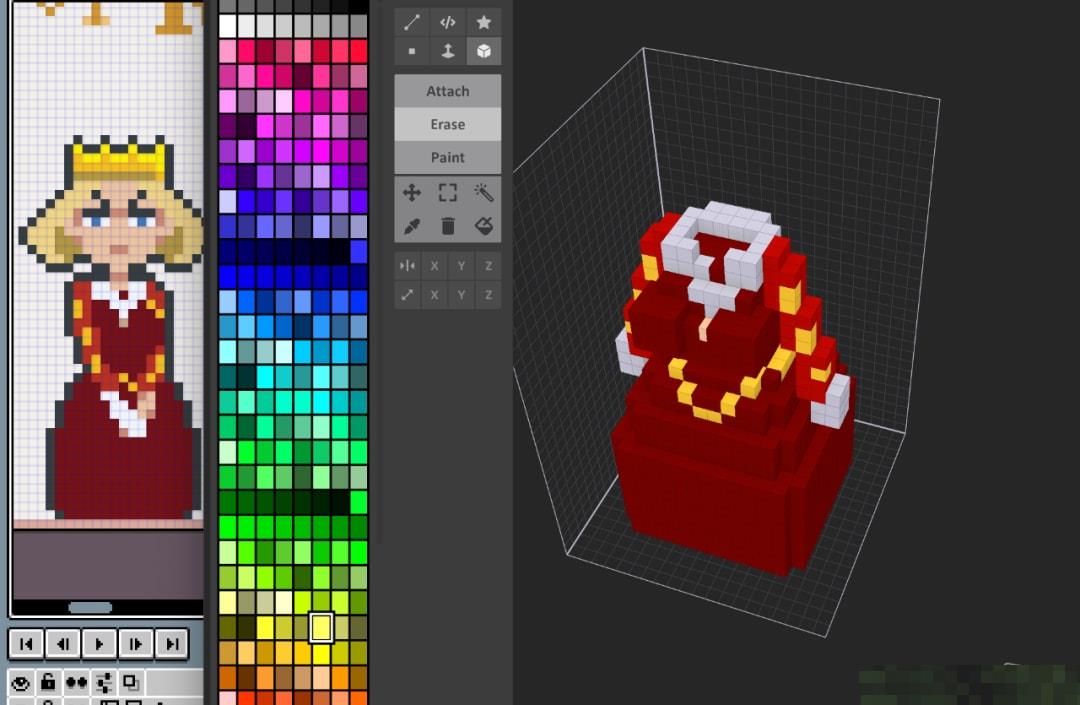Play the sprite animation
Screen dimensions: 1080x705
coord(99,644)
